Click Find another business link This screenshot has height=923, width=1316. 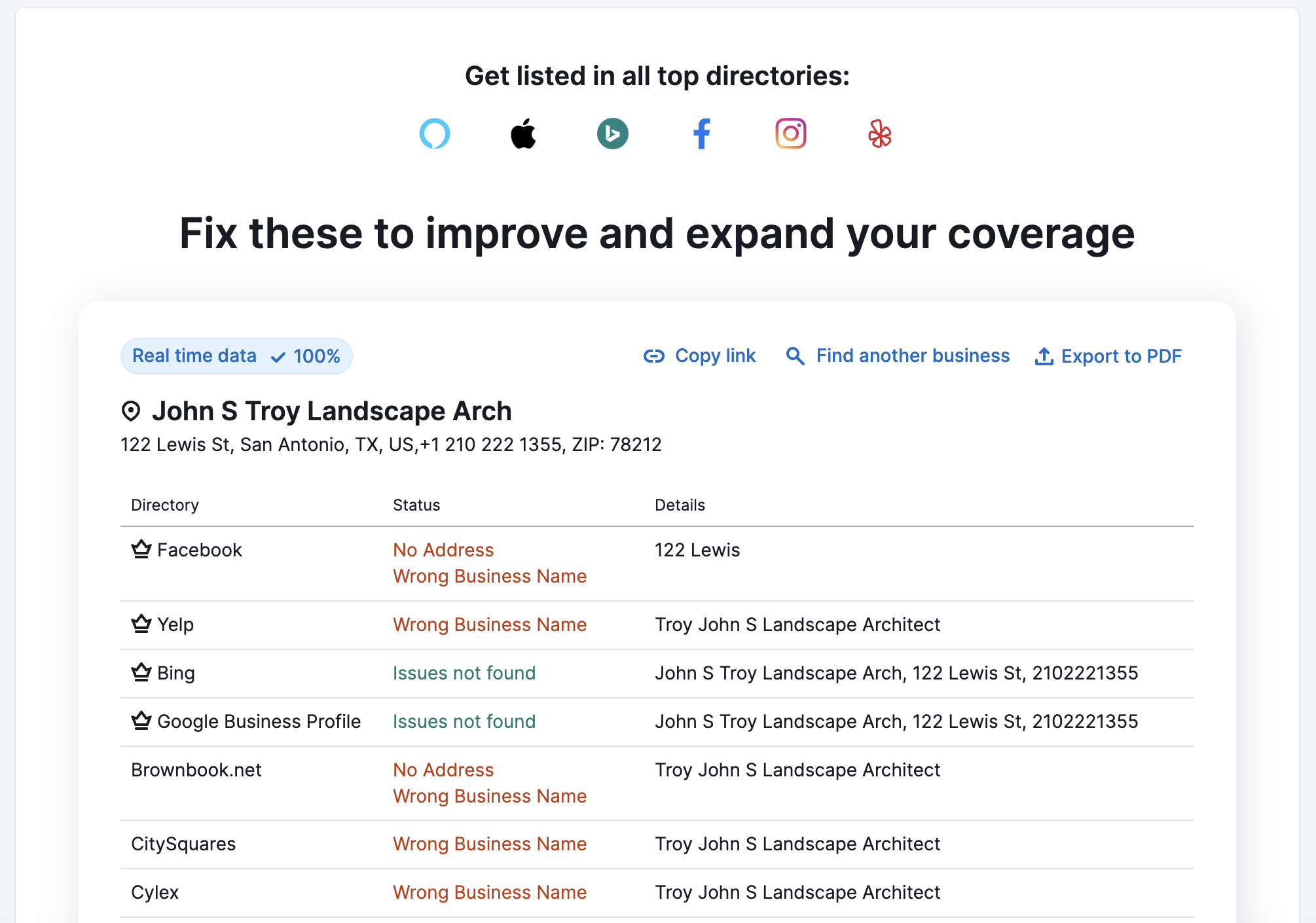[x=912, y=356]
